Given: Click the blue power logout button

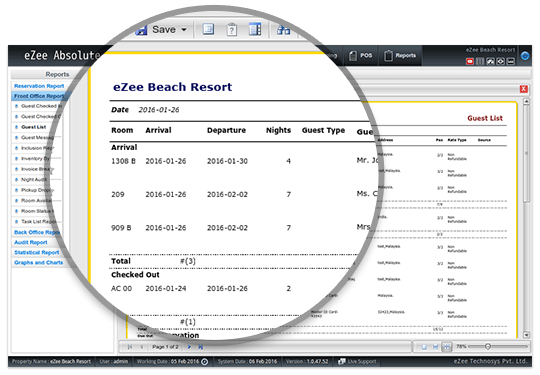Looking at the screenshot, I should (525, 55).
